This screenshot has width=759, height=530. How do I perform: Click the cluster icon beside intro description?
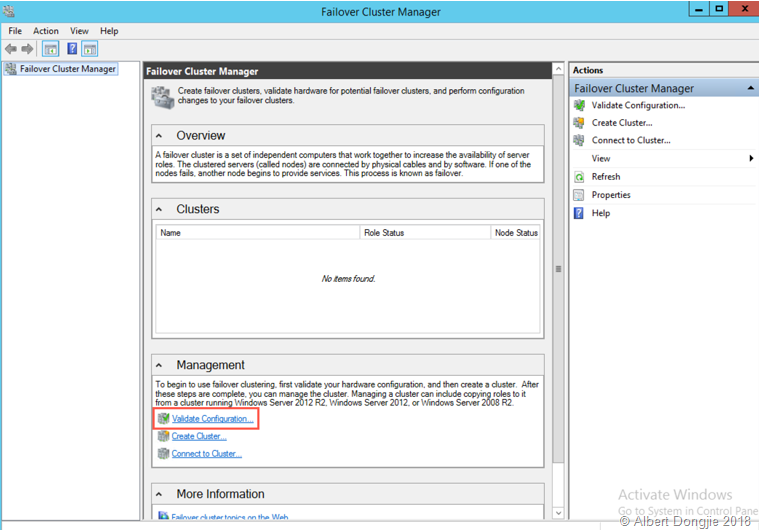pos(163,97)
